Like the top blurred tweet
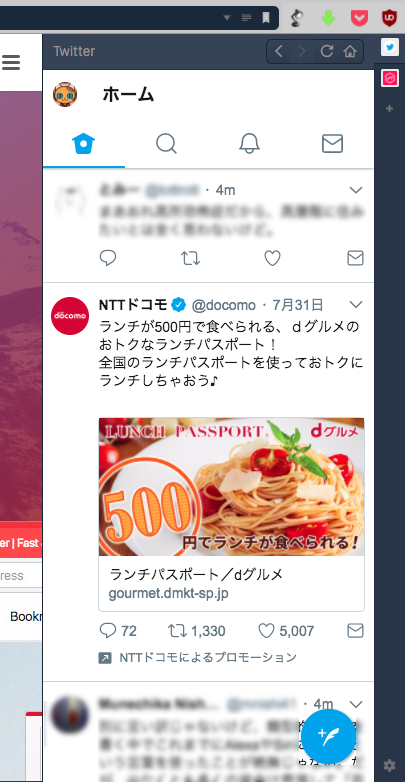 coord(272,258)
